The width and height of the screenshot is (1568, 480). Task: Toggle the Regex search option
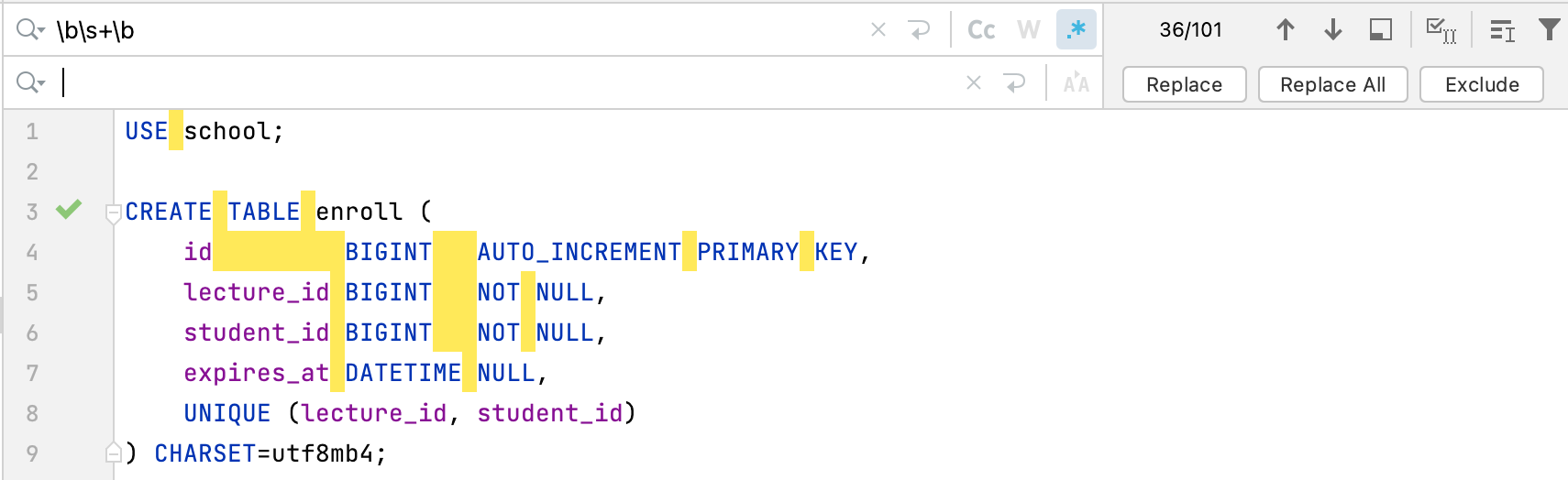[1076, 30]
